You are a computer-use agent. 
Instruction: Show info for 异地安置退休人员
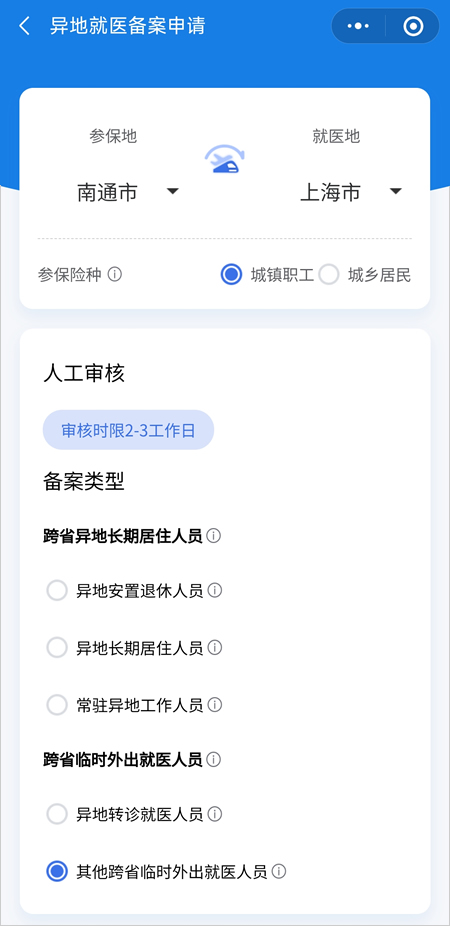click(x=215, y=591)
